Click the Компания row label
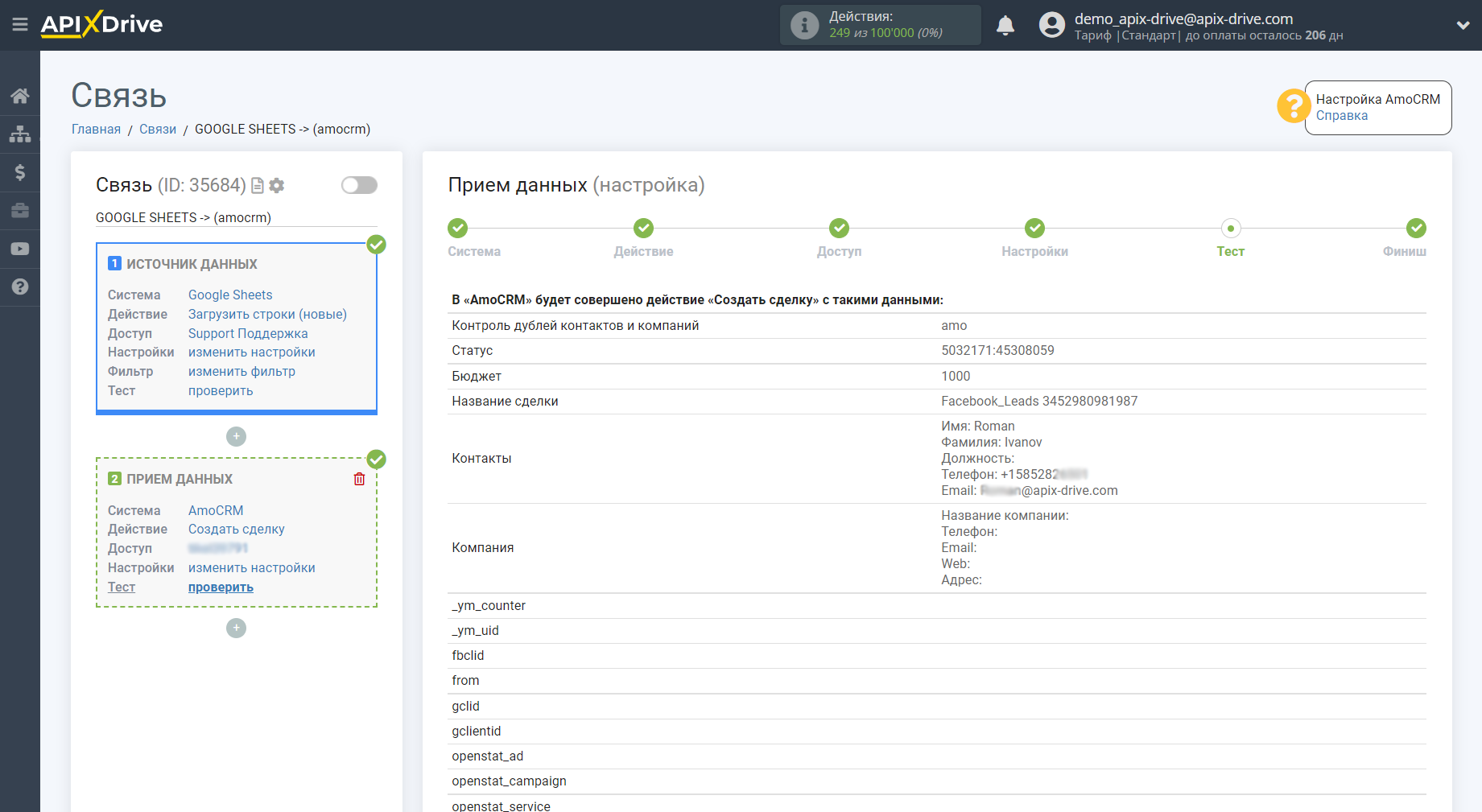The width and height of the screenshot is (1482, 812). [x=482, y=547]
